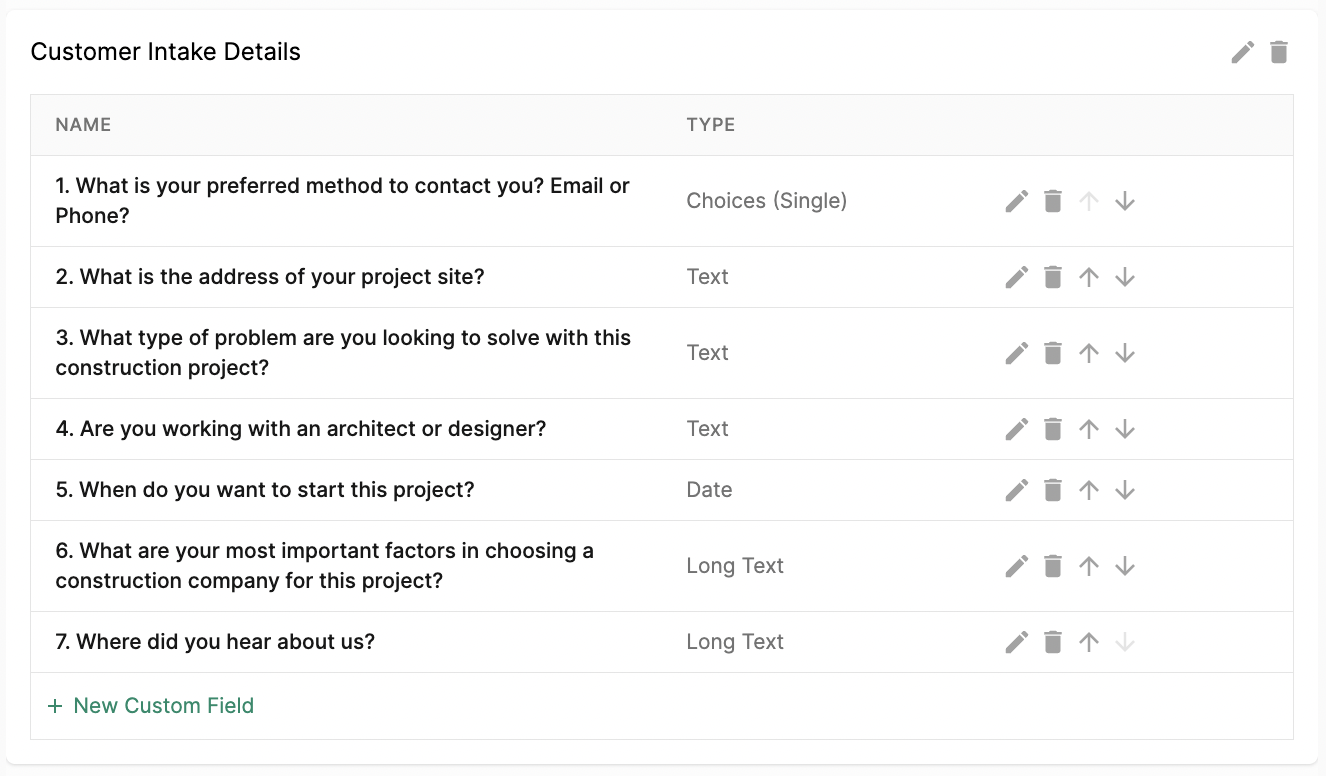1326x776 pixels.
Task: Delete the 'Where did you hear about us' field
Action: point(1053,642)
